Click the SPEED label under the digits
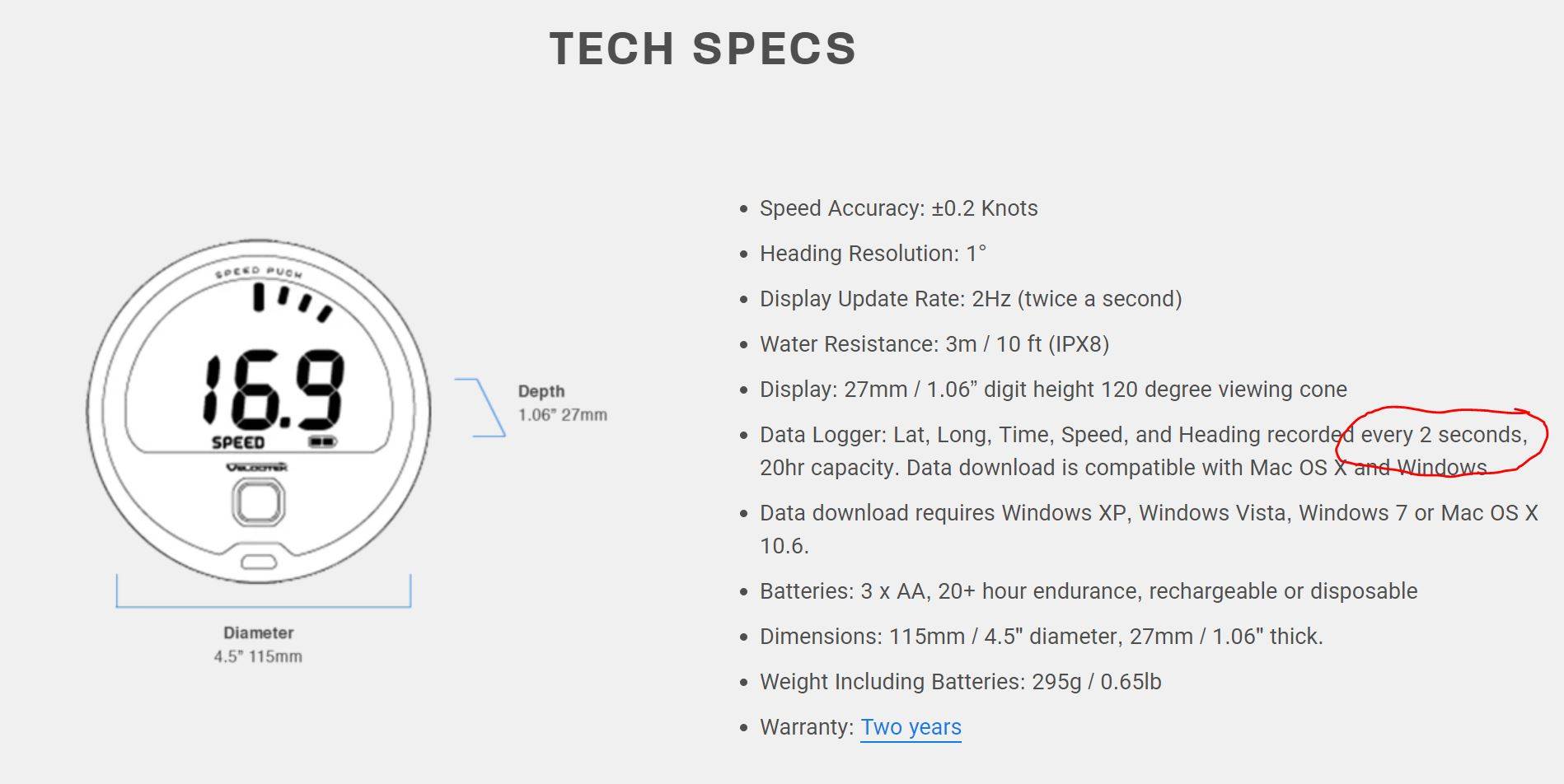 tap(238, 443)
